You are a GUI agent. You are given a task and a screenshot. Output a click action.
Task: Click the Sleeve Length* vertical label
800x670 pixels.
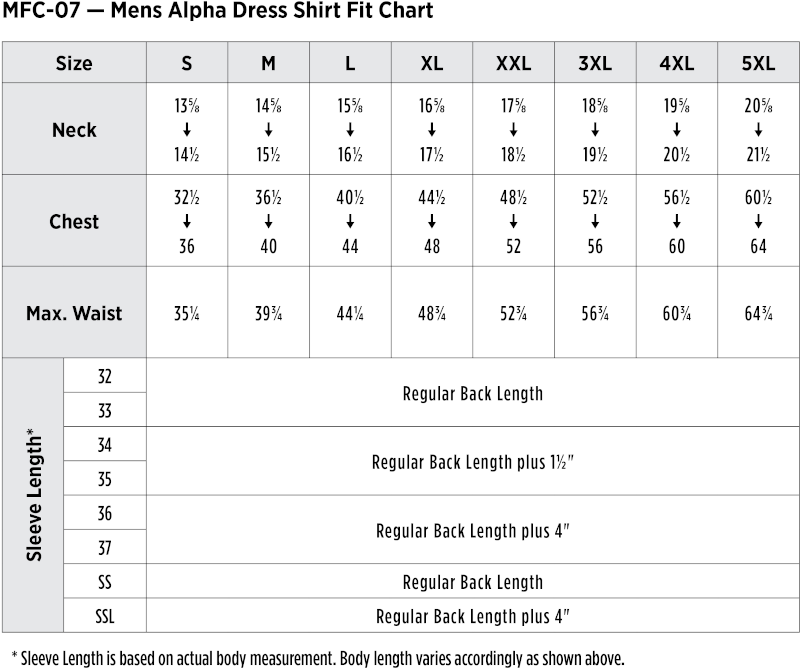point(34,495)
